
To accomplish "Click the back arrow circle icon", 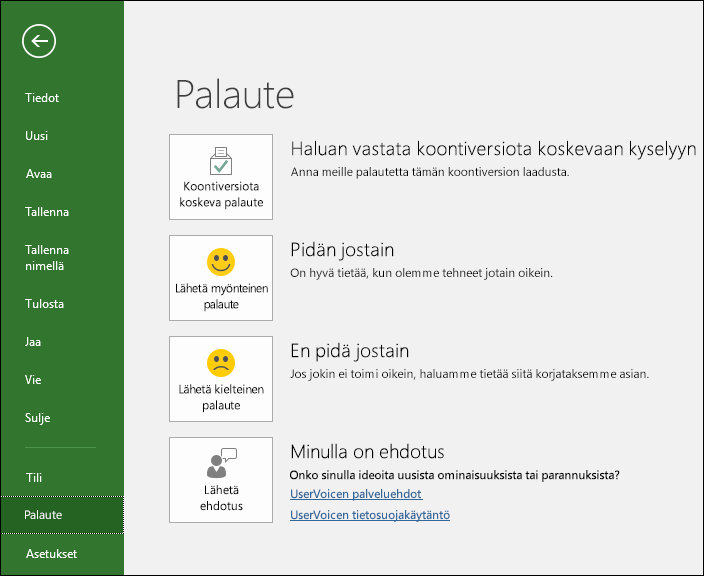I will pos(39,41).
